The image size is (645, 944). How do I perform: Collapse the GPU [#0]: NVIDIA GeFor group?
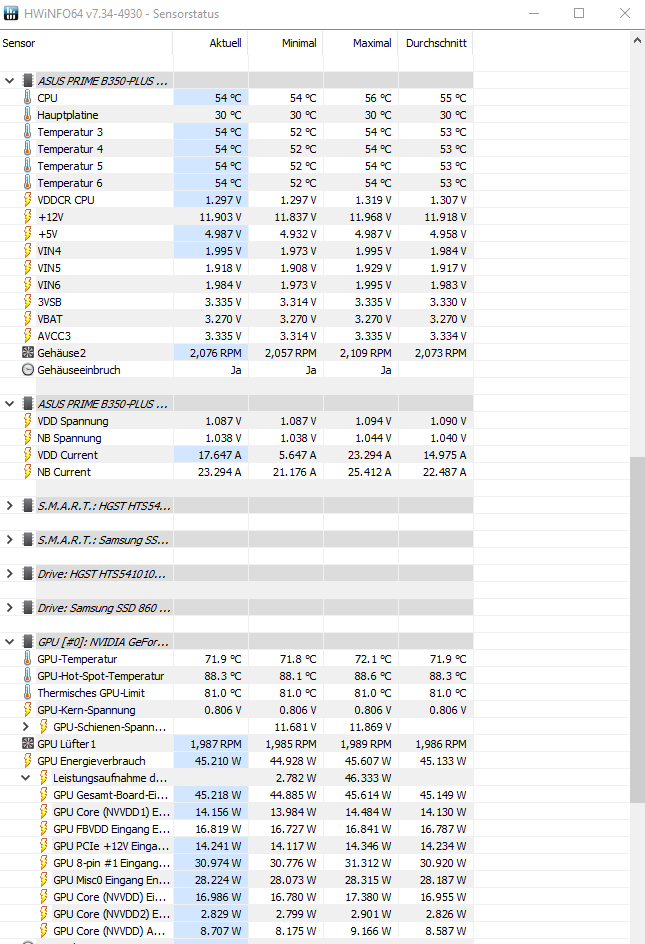click(x=10, y=642)
